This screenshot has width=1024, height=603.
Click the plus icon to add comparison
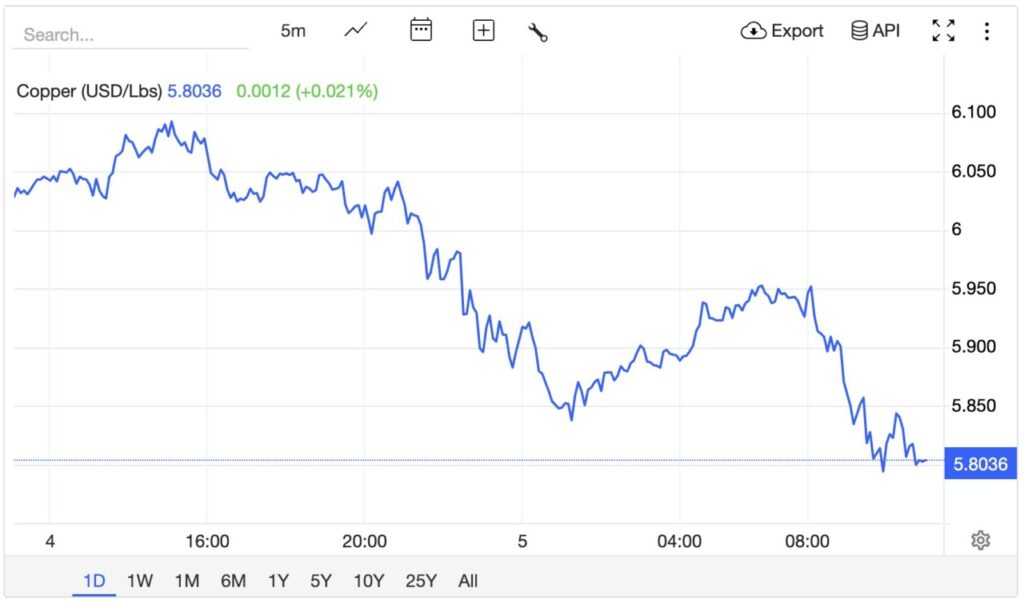pyautogui.click(x=483, y=31)
